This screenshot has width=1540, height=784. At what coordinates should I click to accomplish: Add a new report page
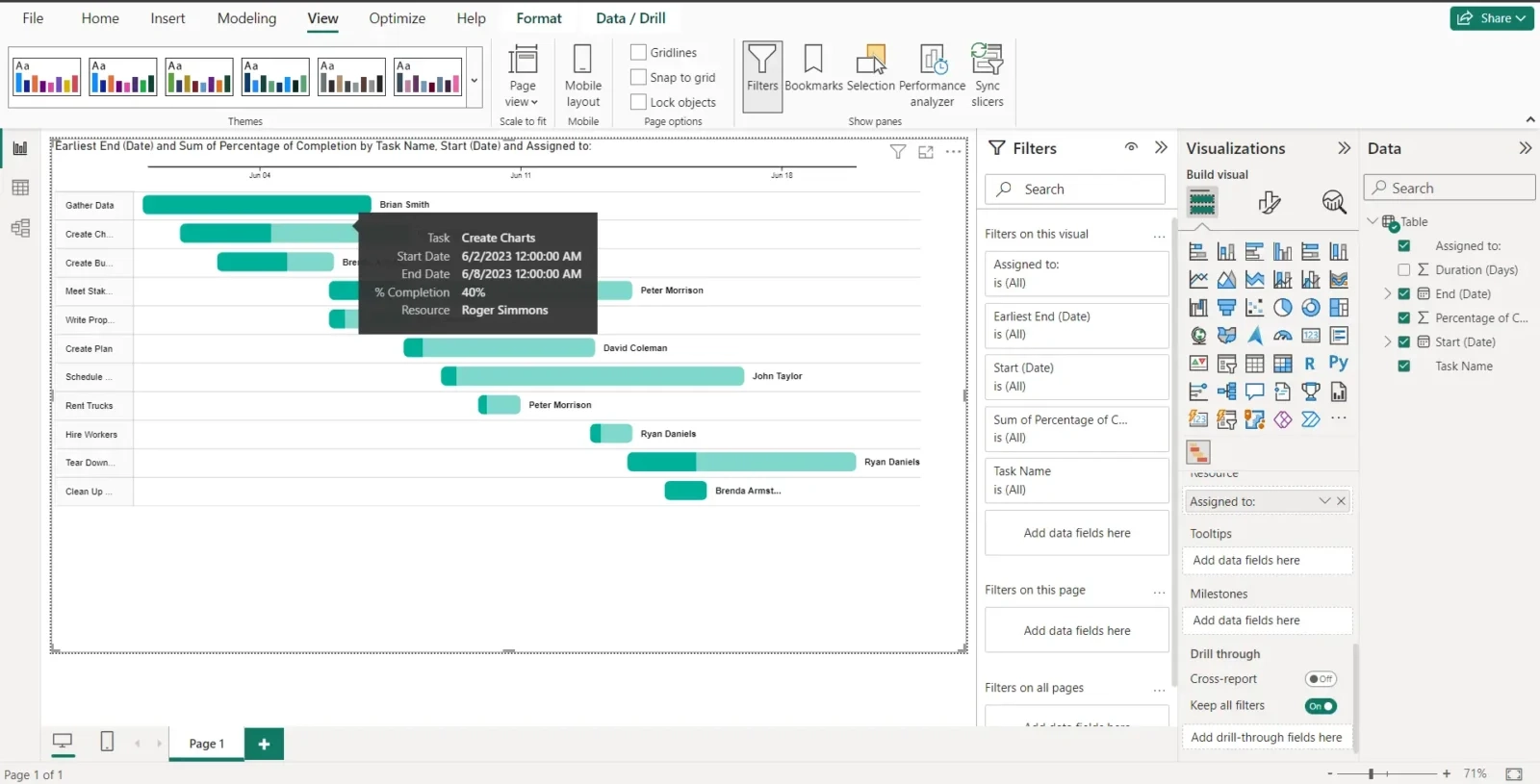[264, 744]
